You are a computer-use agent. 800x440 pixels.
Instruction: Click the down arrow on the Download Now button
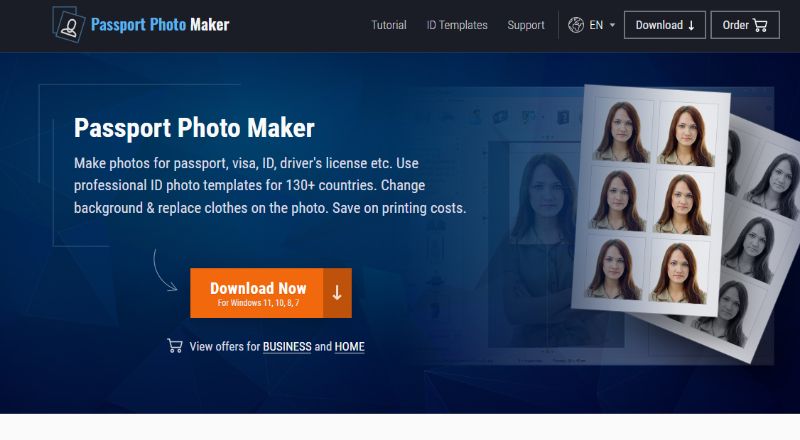coord(337,293)
